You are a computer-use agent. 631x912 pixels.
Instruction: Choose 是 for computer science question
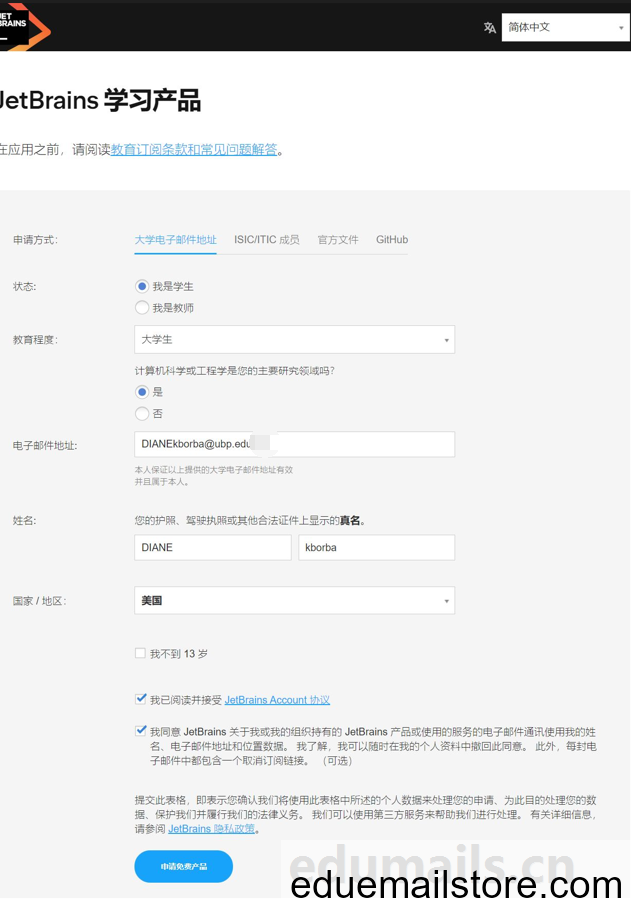point(142,392)
